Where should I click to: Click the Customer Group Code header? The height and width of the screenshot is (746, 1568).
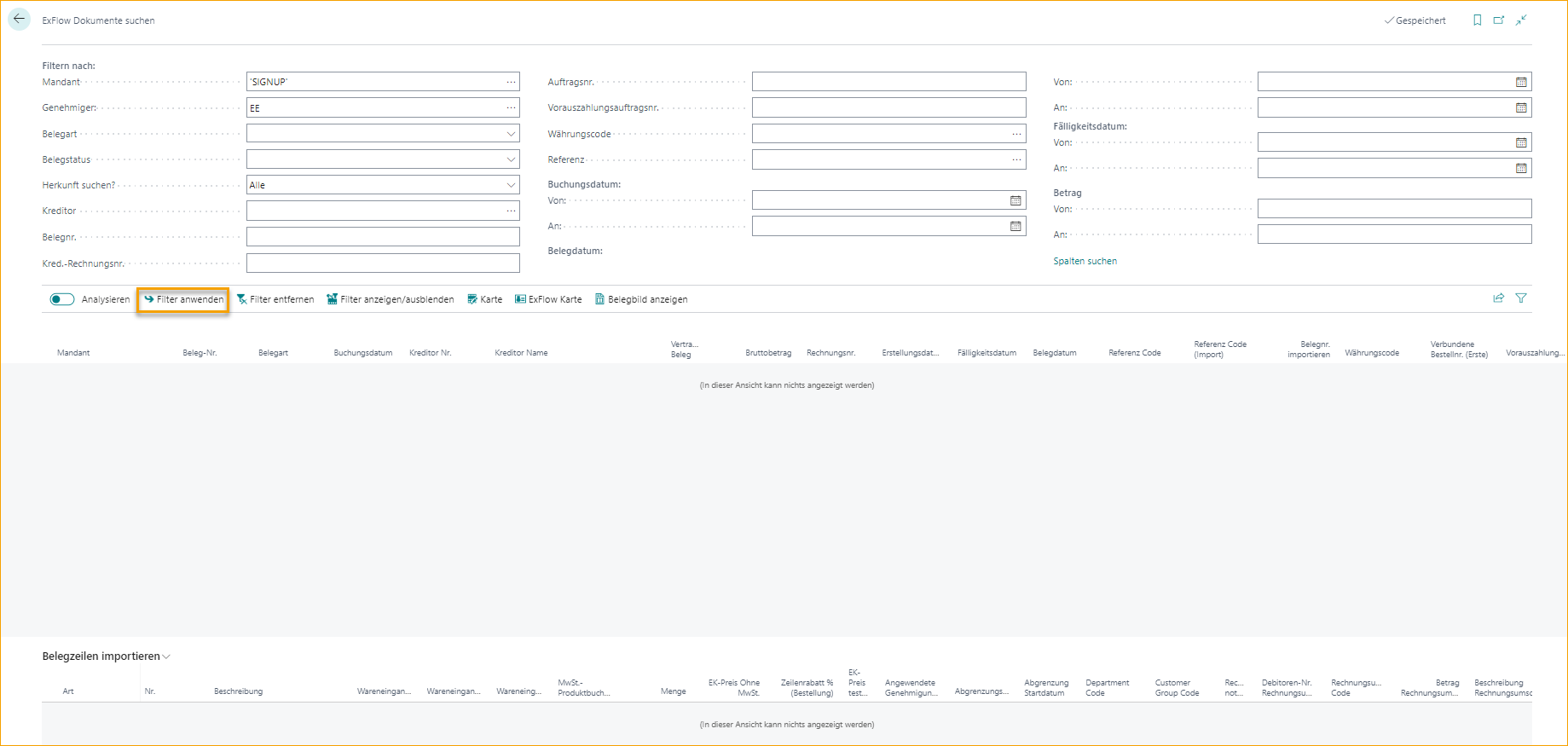click(1177, 688)
